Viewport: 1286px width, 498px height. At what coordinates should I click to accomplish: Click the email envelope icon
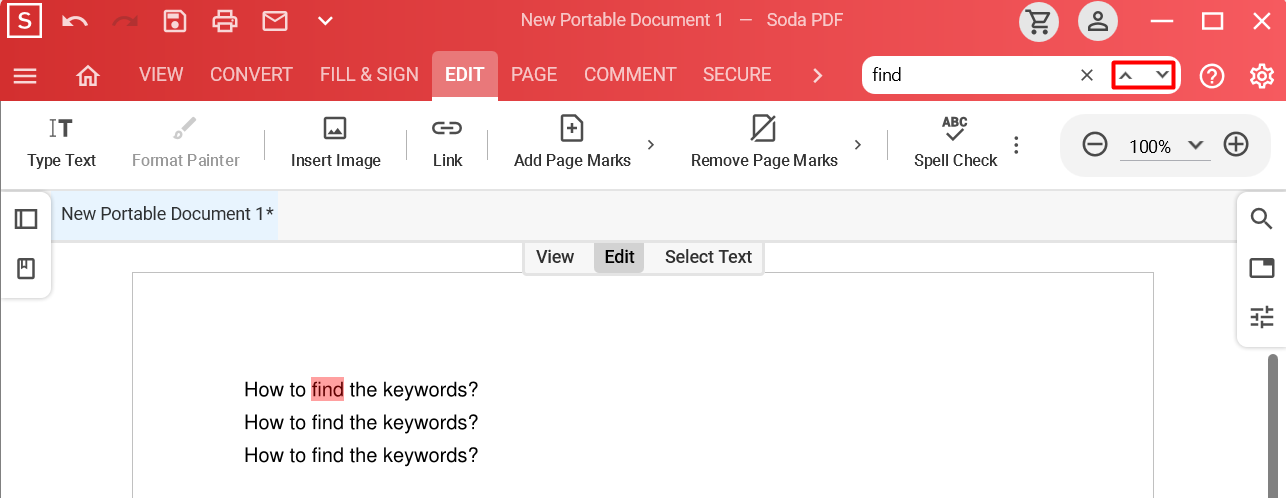(x=275, y=20)
